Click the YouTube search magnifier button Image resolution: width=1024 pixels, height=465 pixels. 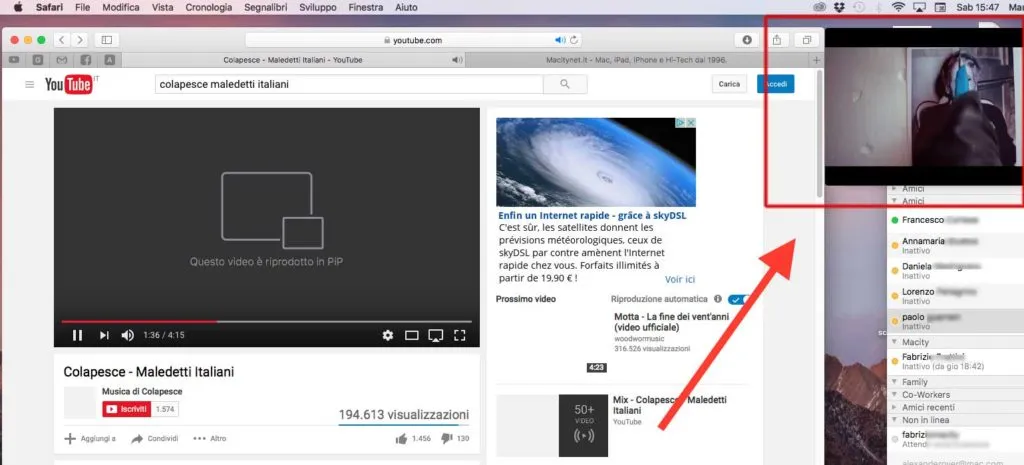(x=565, y=84)
